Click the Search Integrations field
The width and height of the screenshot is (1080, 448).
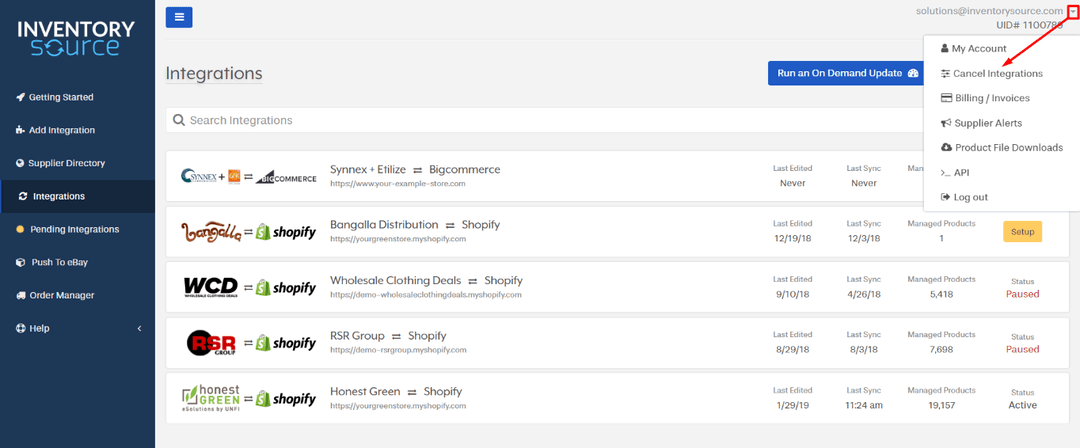[544, 120]
